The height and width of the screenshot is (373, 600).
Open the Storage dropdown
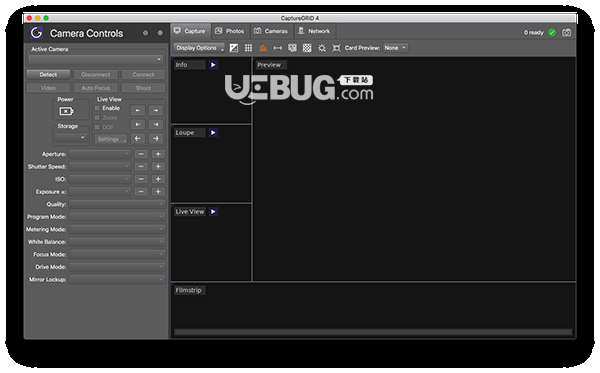(x=71, y=137)
